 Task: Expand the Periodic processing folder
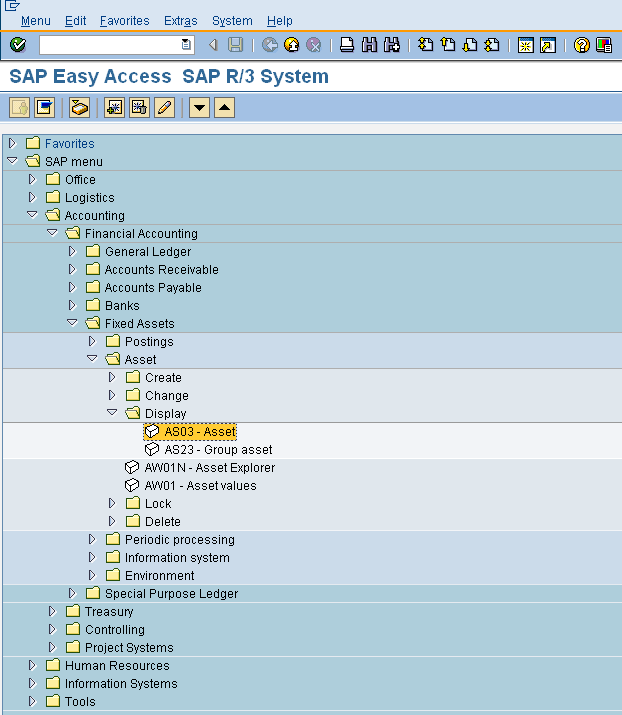[x=92, y=539]
